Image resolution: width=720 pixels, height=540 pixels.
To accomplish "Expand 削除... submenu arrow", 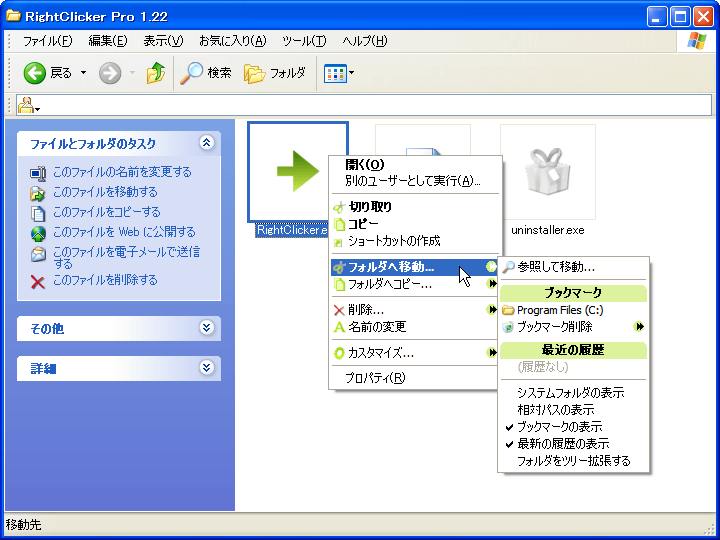I will coord(492,310).
